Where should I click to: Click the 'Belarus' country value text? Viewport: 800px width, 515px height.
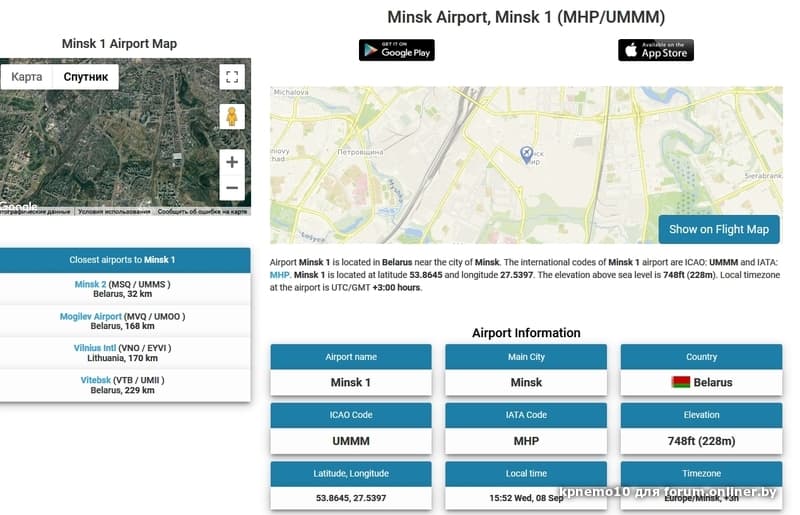(x=713, y=382)
